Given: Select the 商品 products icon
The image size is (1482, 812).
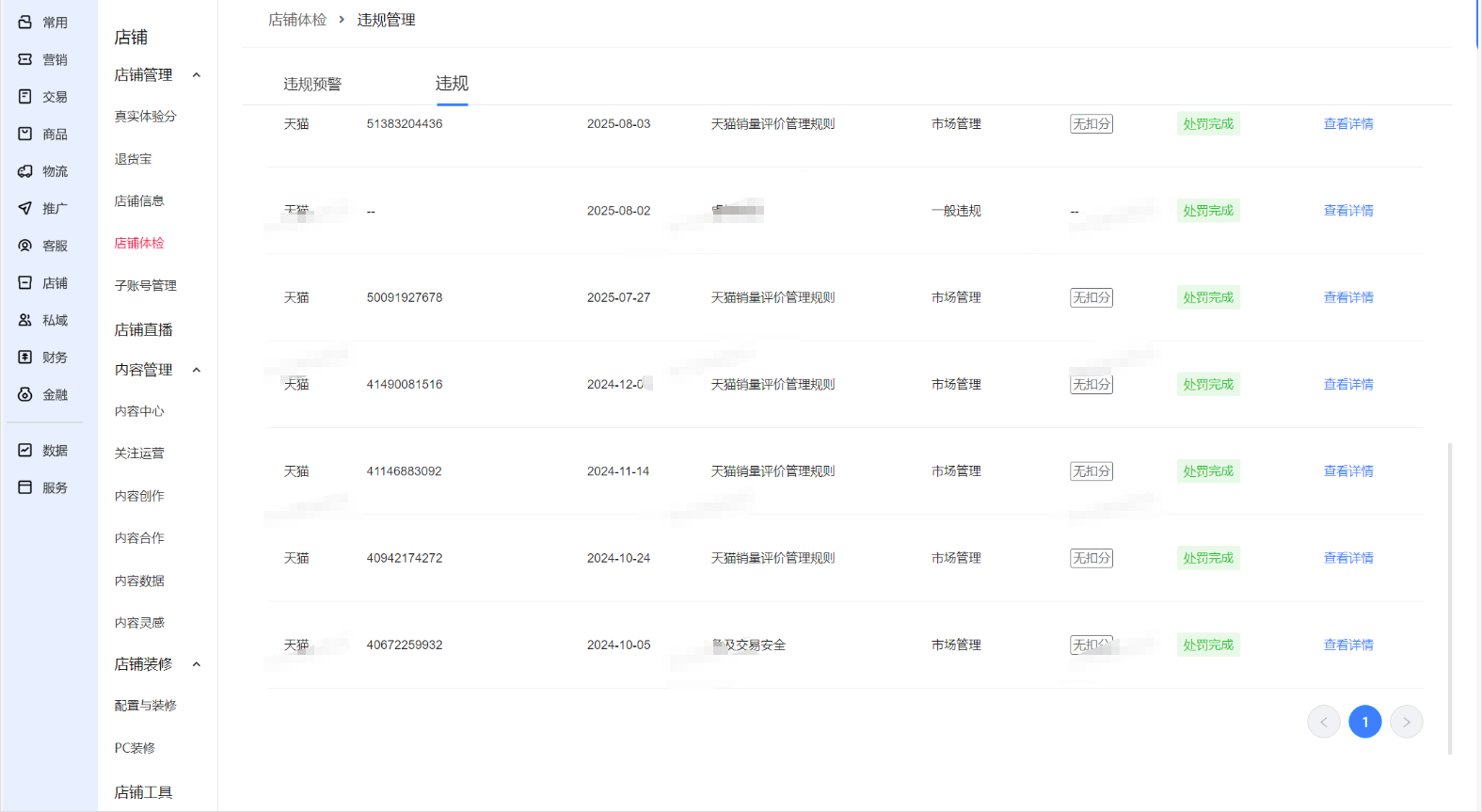Looking at the screenshot, I should click(x=25, y=134).
